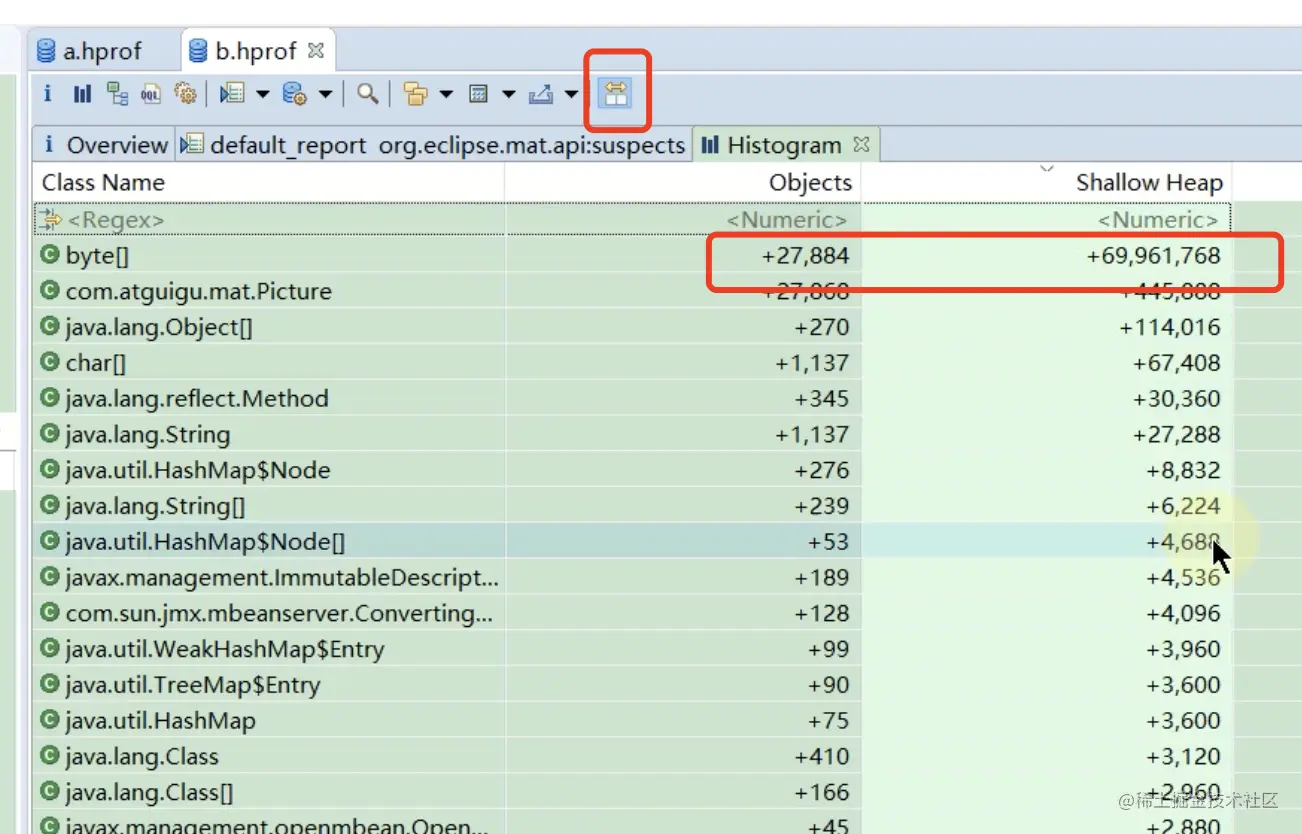The height and width of the screenshot is (834, 1302).
Task: Show the thread overview gear icon
Action: click(185, 94)
